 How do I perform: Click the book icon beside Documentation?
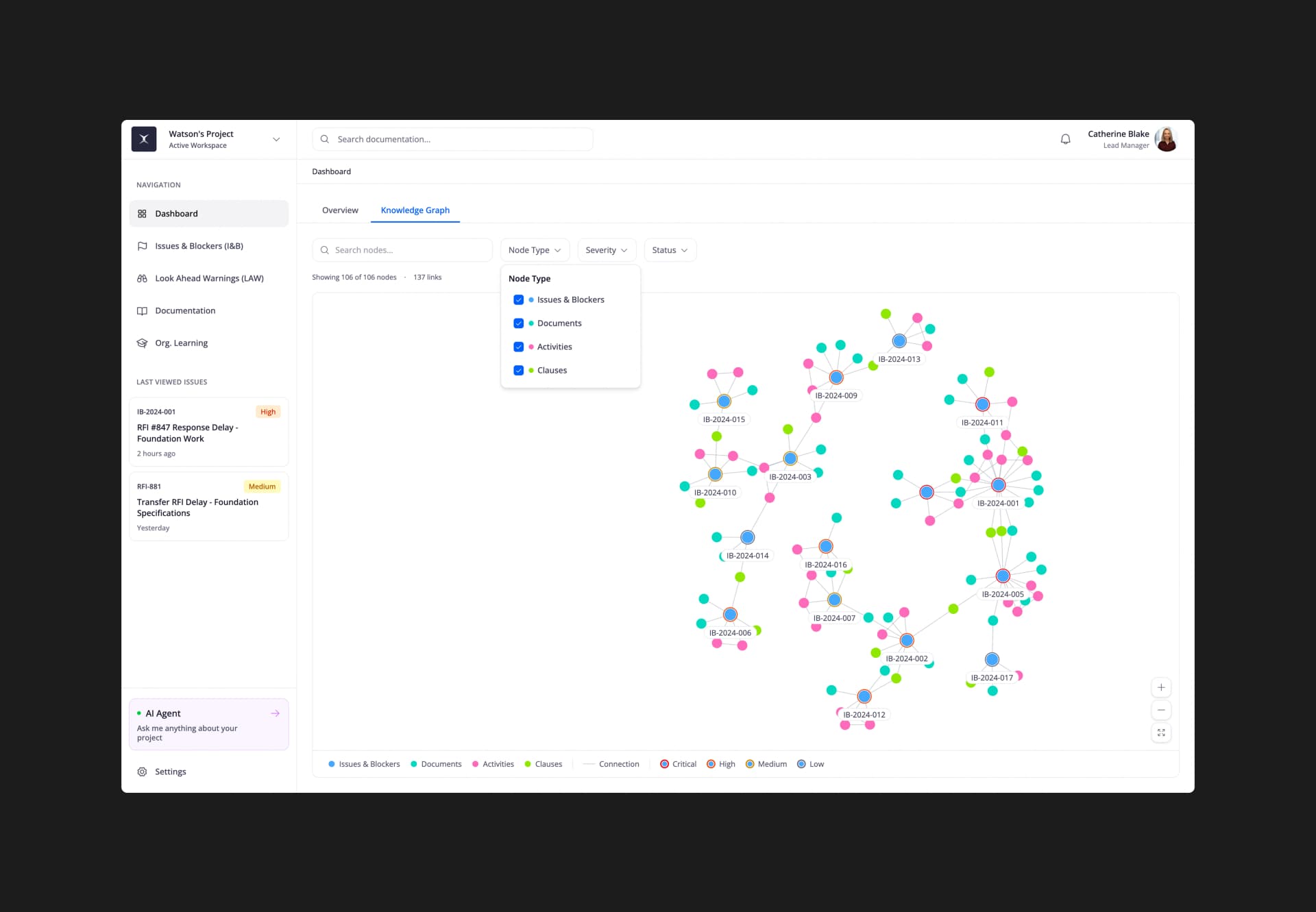click(x=142, y=310)
